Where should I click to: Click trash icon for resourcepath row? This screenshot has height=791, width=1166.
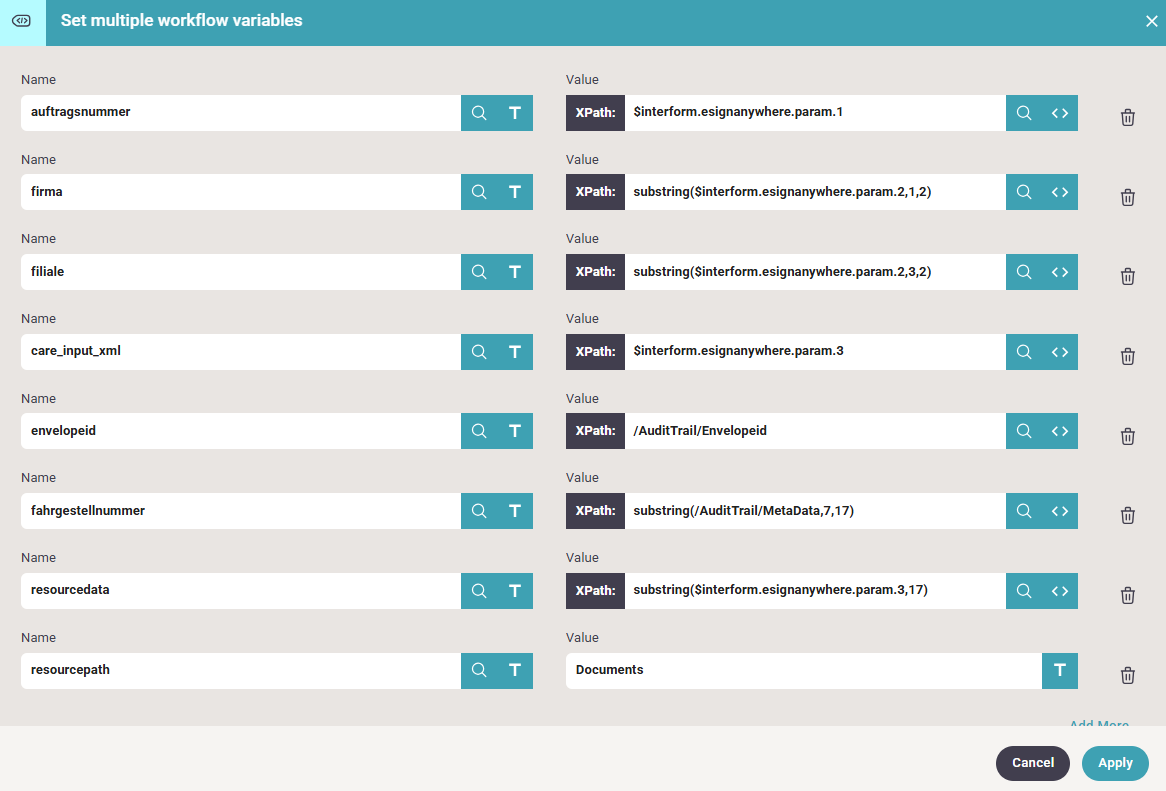point(1127,675)
